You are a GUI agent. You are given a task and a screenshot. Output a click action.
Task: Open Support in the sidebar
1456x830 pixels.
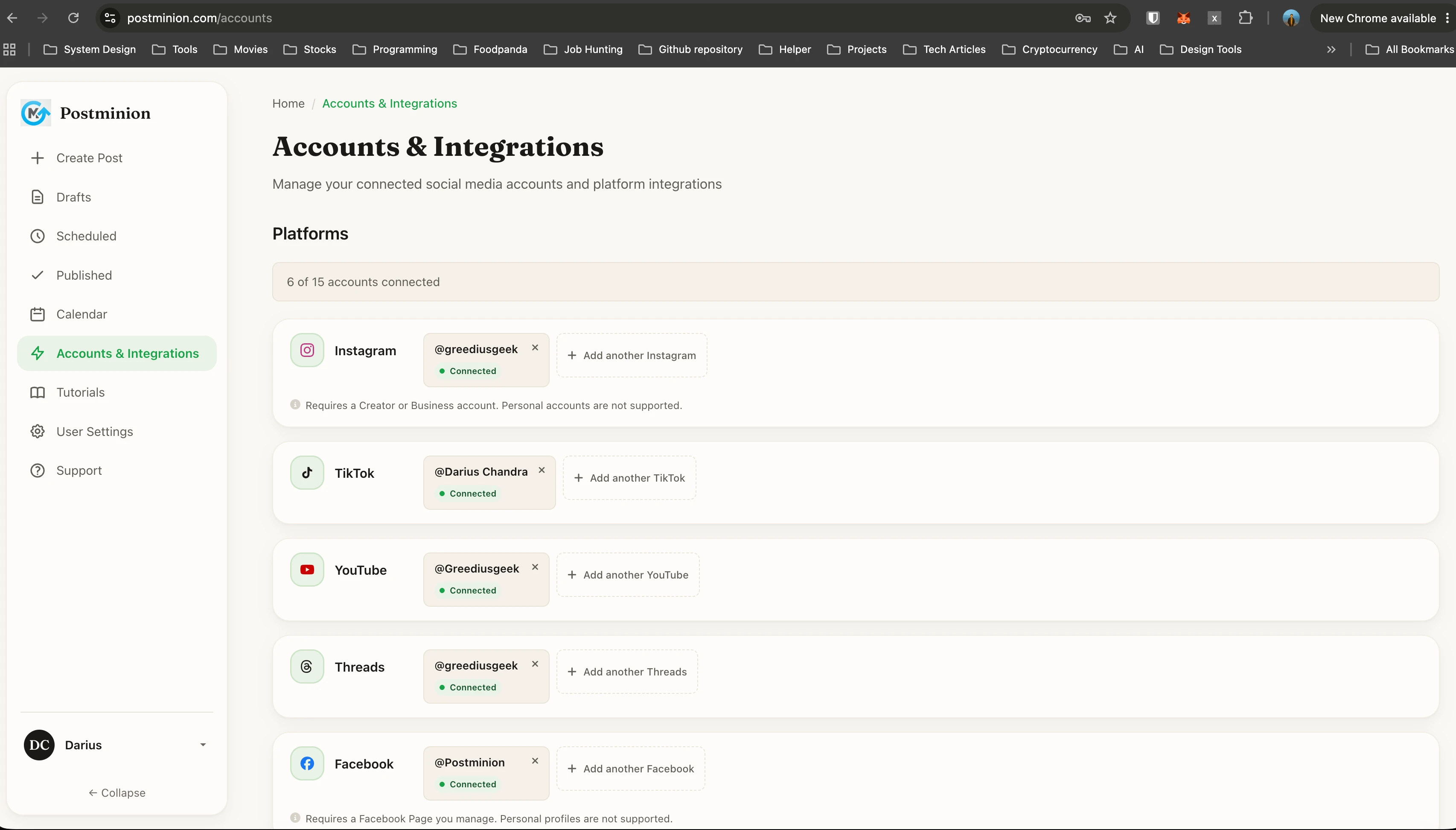pos(117,471)
